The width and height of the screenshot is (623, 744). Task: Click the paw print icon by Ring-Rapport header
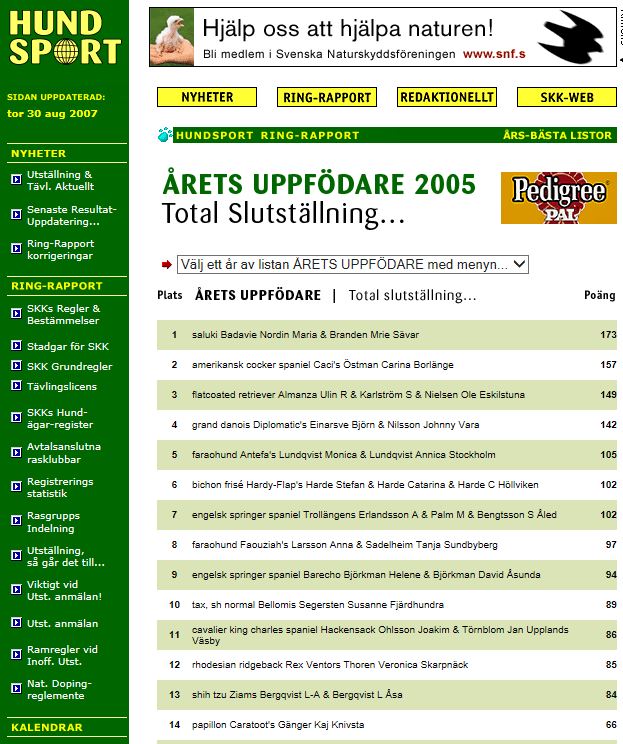pyautogui.click(x=165, y=135)
